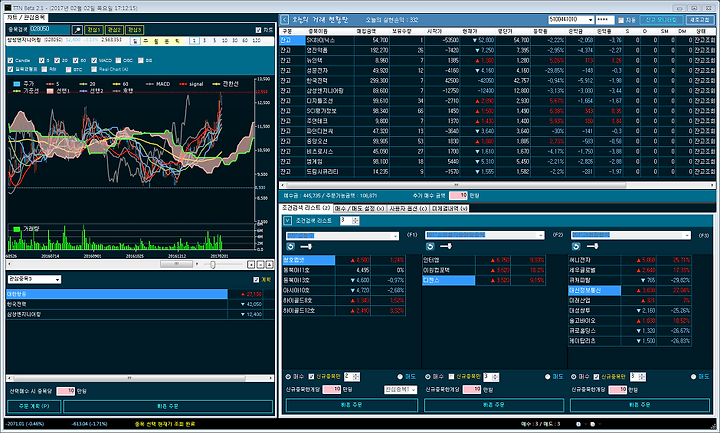Image resolution: width=720 pixels, height=433 pixels.
Task: Open the F1 condition search dropdown
Action: 396,236
